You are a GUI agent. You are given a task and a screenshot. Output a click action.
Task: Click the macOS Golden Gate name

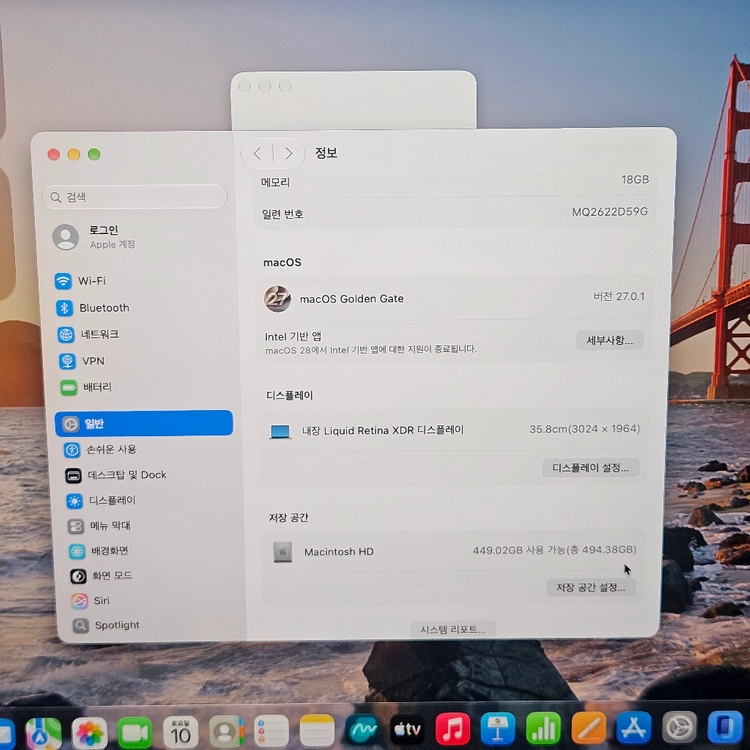tap(352, 299)
